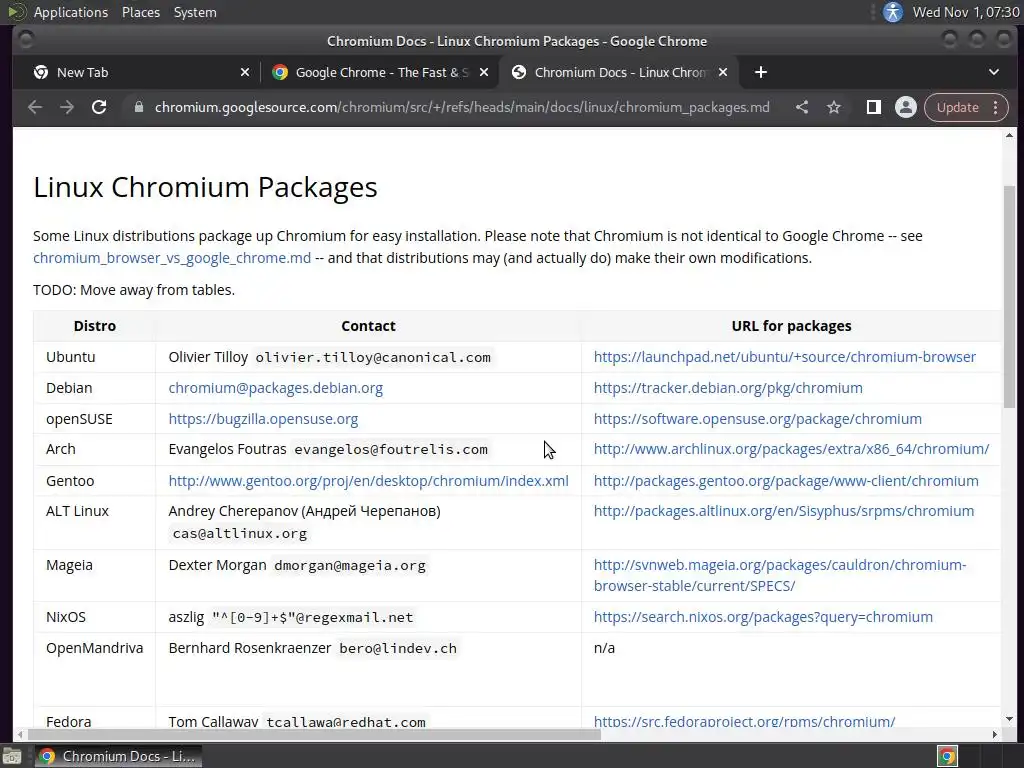Close the Google Chrome - The Fast tab
1024x768 pixels.
[x=484, y=72]
